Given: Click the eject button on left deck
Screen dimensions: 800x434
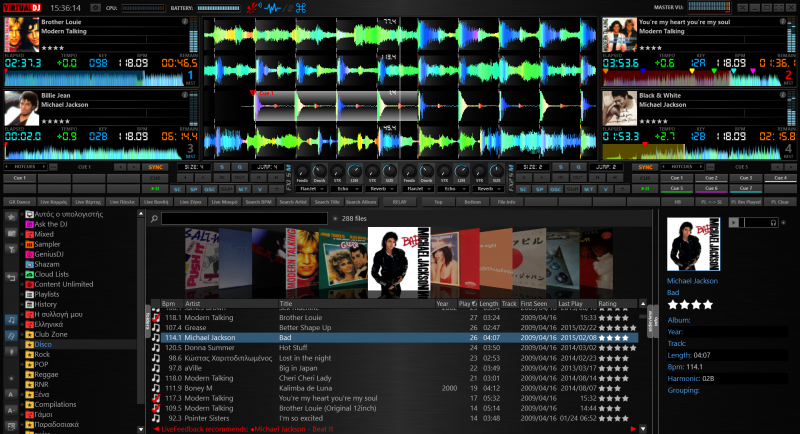Looking at the screenshot, I should (276, 189).
